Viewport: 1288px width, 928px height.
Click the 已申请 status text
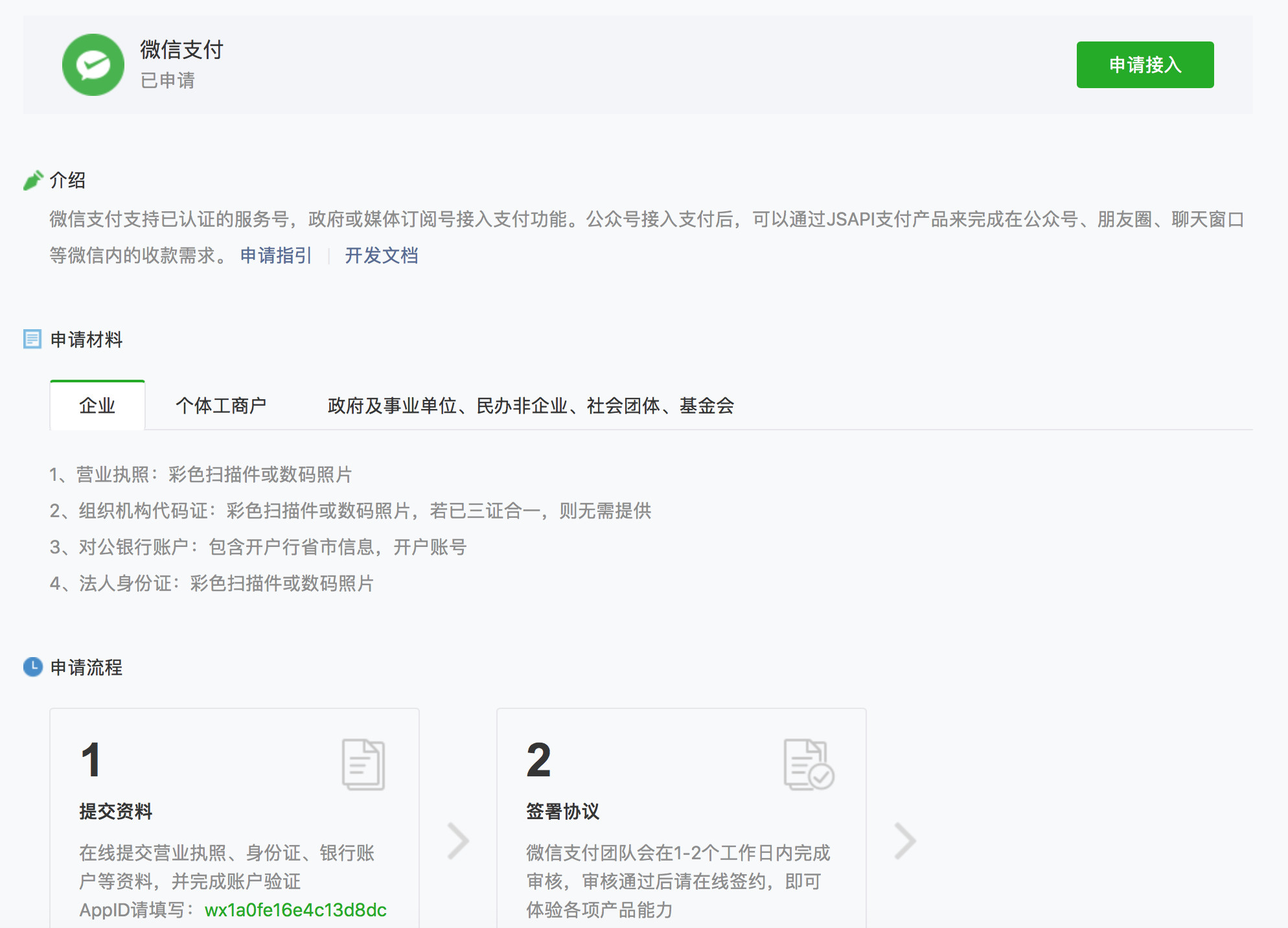(x=167, y=80)
